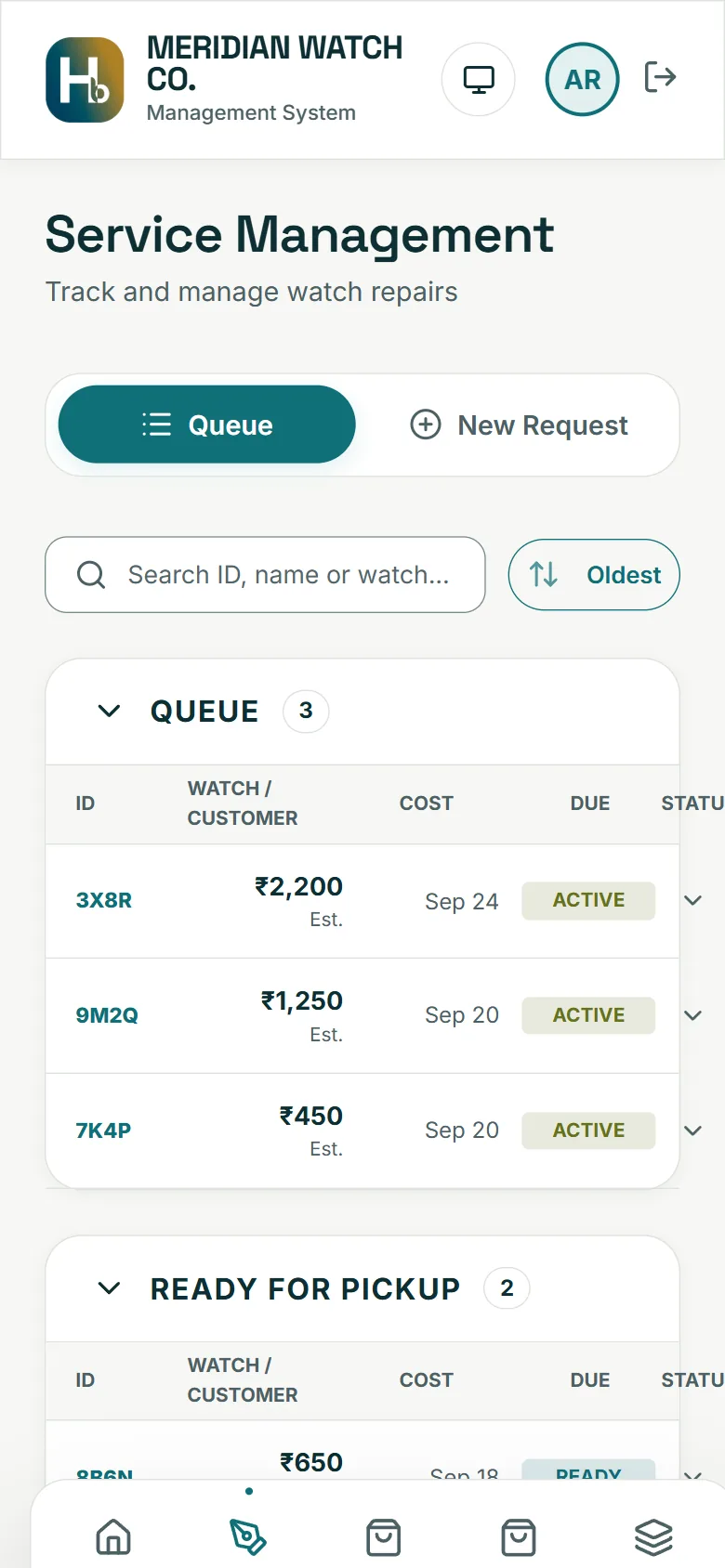Screen dimensions: 725x1568
Task: Collapse the QUEUE section
Action: [109, 712]
